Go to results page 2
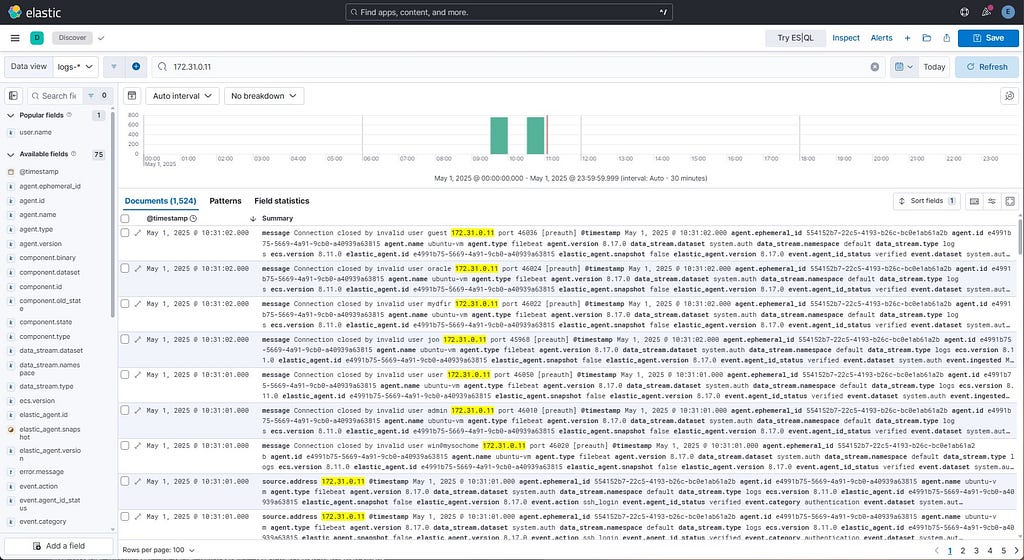This screenshot has height=560, width=1024. coord(963,551)
